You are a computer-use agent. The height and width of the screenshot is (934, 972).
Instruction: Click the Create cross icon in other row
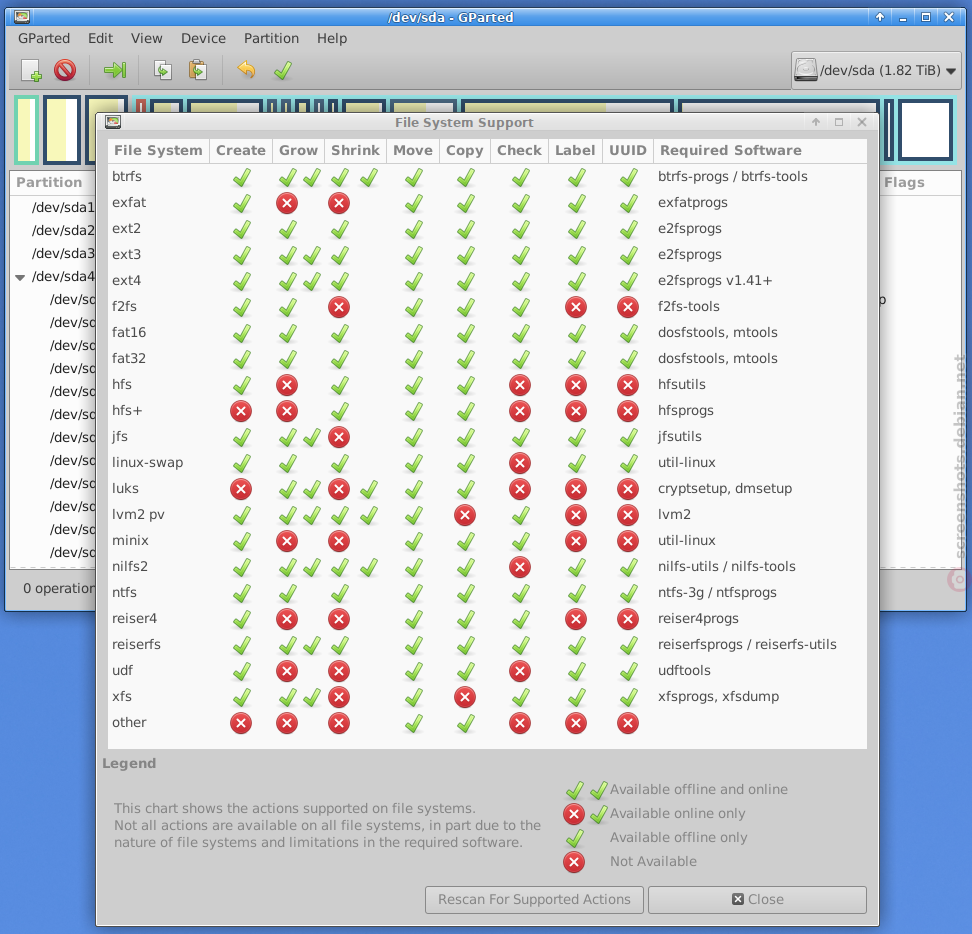coord(241,723)
